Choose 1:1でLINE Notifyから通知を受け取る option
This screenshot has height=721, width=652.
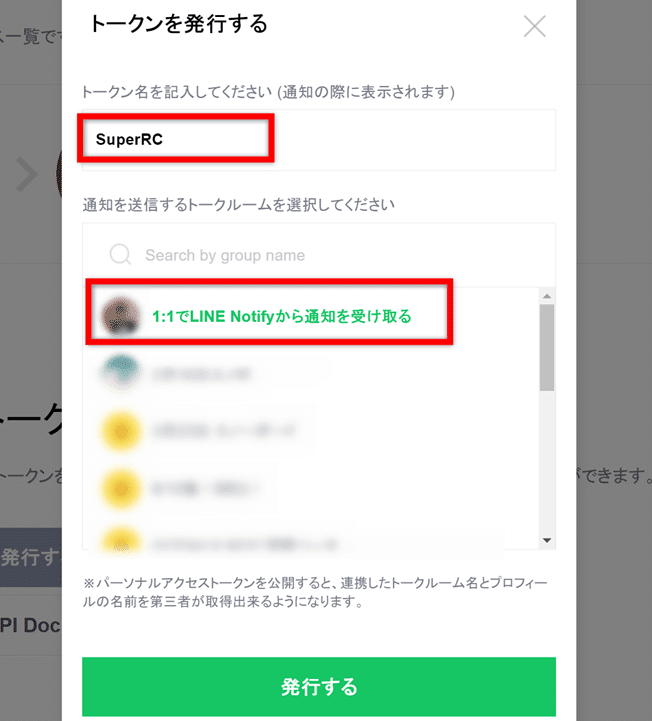(281, 316)
